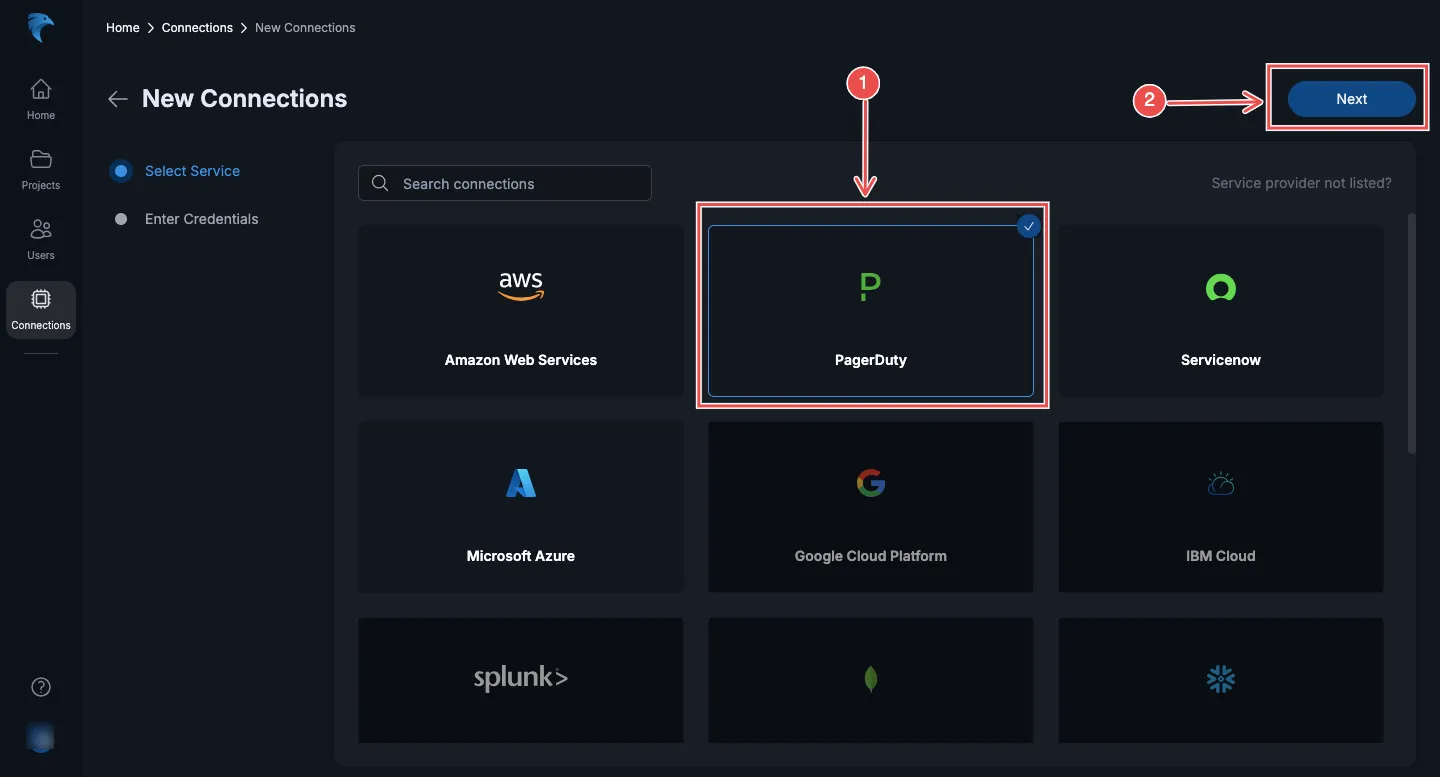Click Home in the breadcrumb

[123, 28]
